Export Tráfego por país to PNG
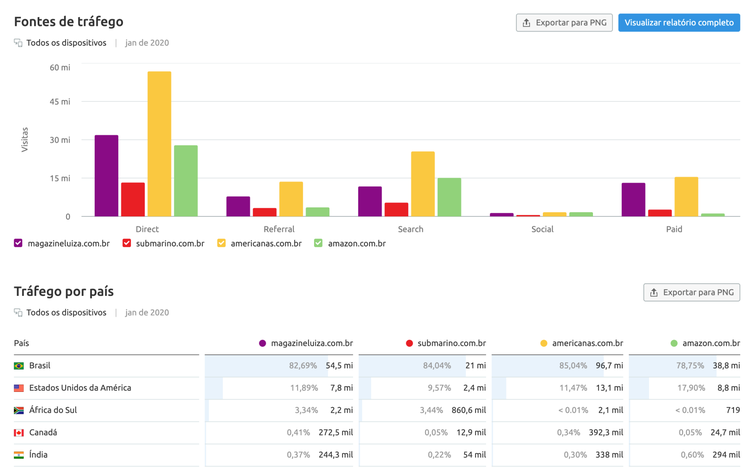Viewport: 750px width, 475px height. [x=692, y=292]
